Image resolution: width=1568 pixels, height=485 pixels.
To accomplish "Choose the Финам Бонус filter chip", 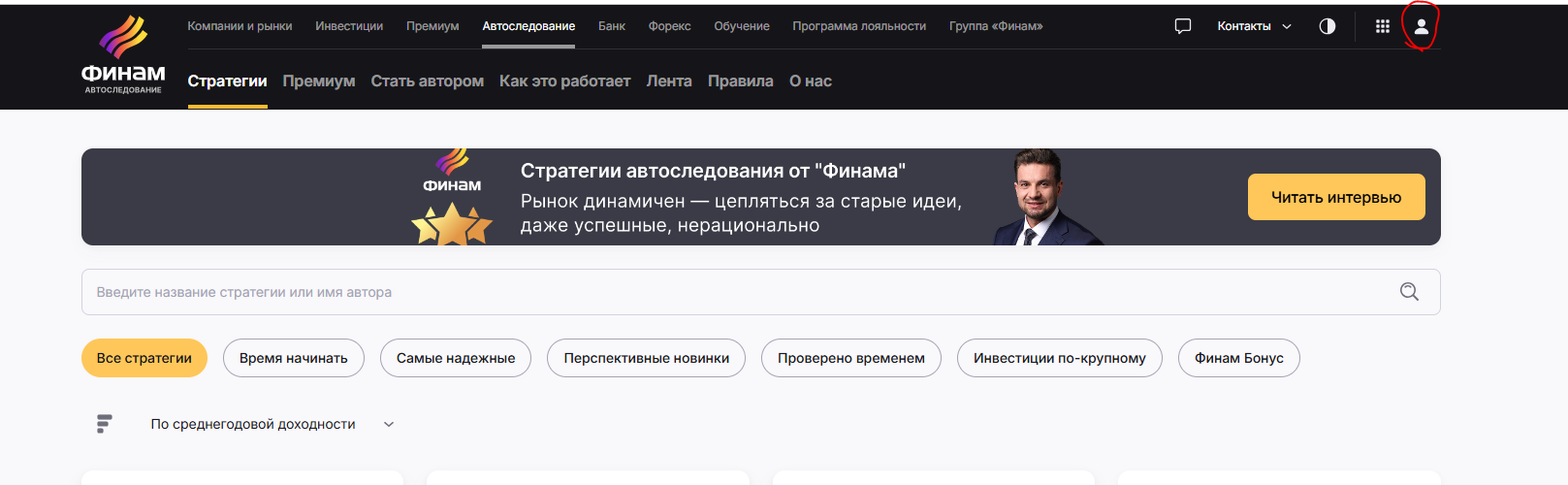I will [1238, 358].
